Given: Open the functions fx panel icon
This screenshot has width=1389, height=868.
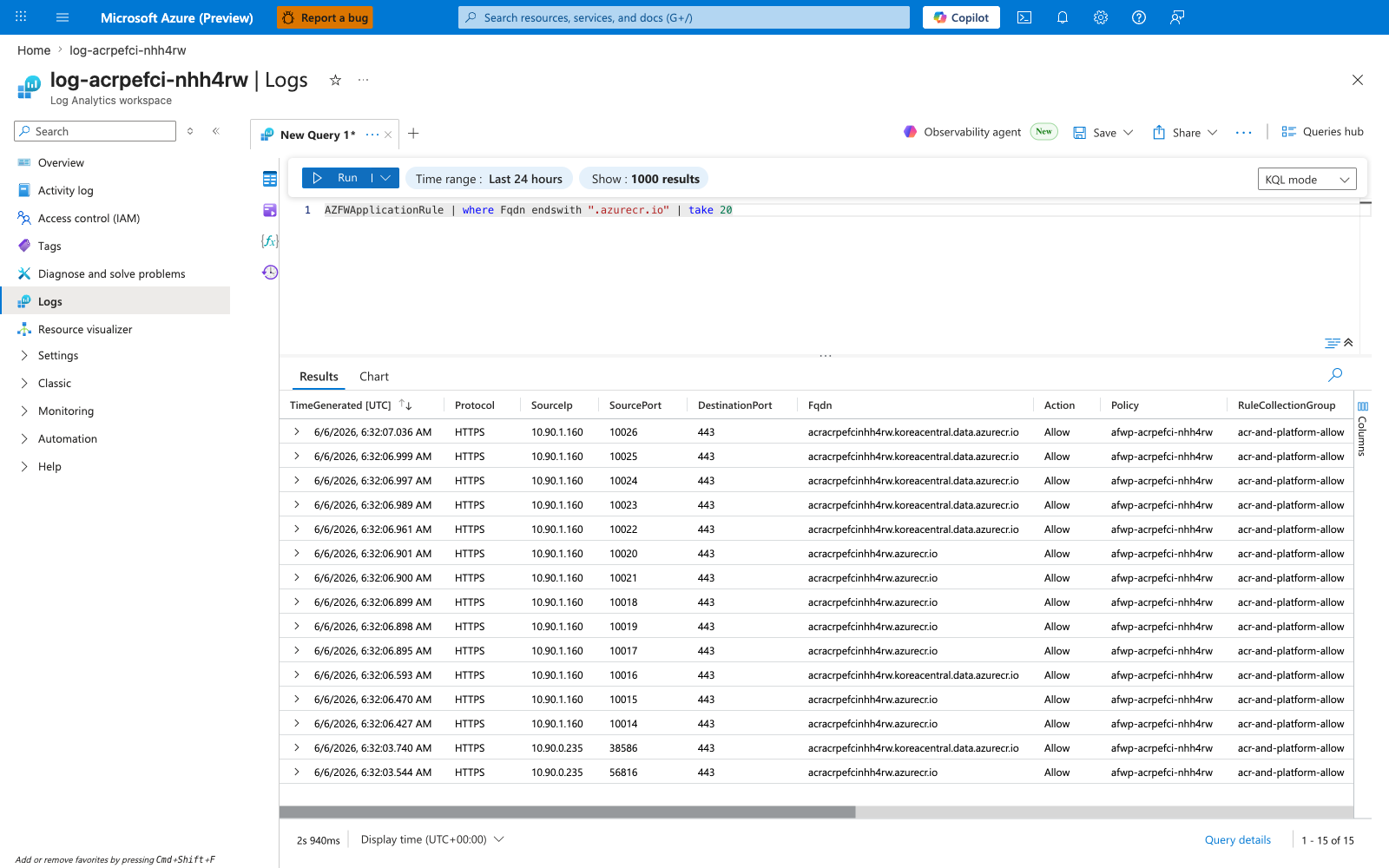Looking at the screenshot, I should [x=270, y=241].
